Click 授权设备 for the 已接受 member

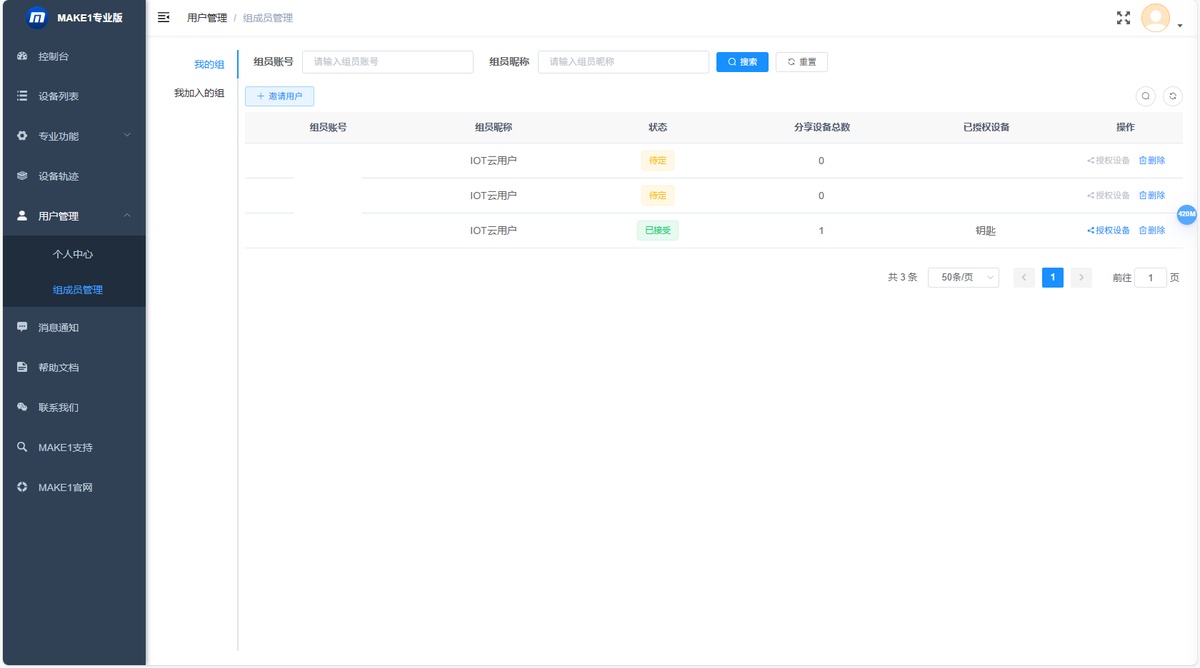click(1108, 231)
